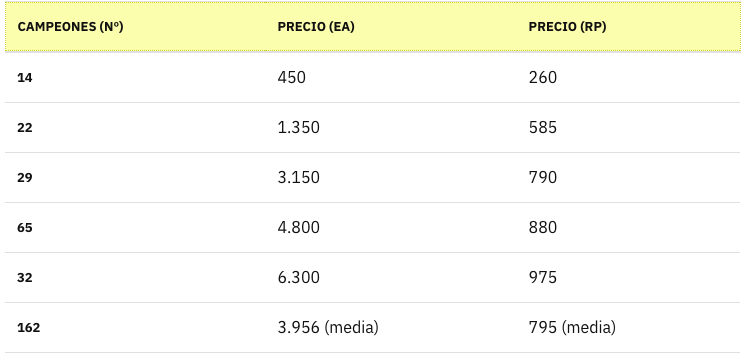Click the 585 RP price cell
747x364 pixels.
(543, 128)
